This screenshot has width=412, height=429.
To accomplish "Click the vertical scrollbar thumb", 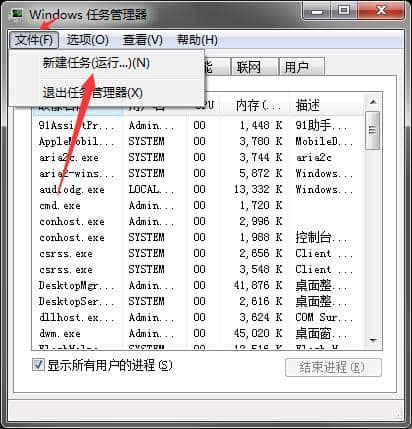I will [x=372, y=130].
